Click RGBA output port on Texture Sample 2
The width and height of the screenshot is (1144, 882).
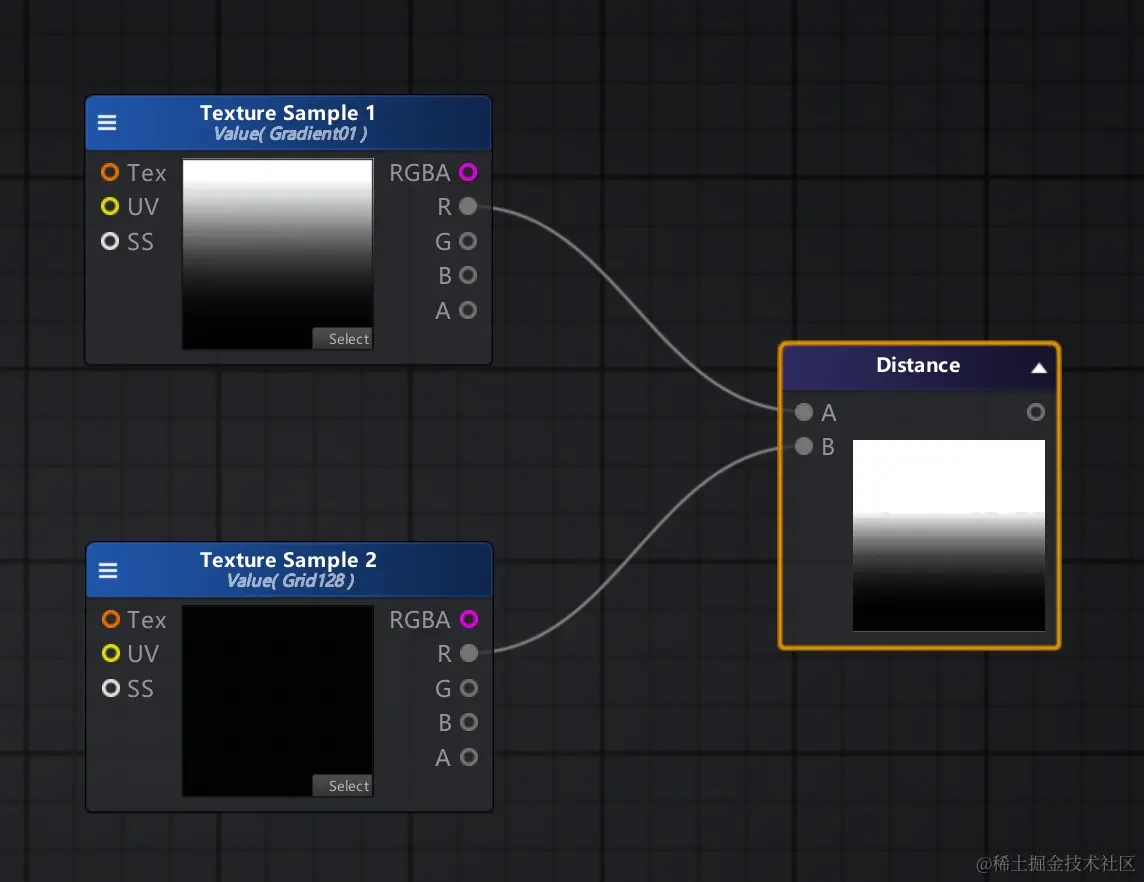pyautogui.click(x=469, y=619)
